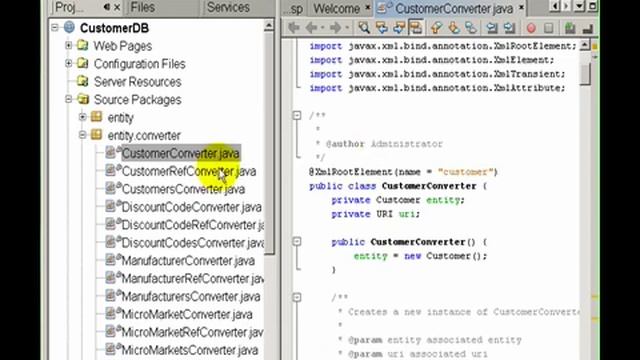Jump to the last edit location
Viewport: 640px width, 360px height.
point(293,28)
